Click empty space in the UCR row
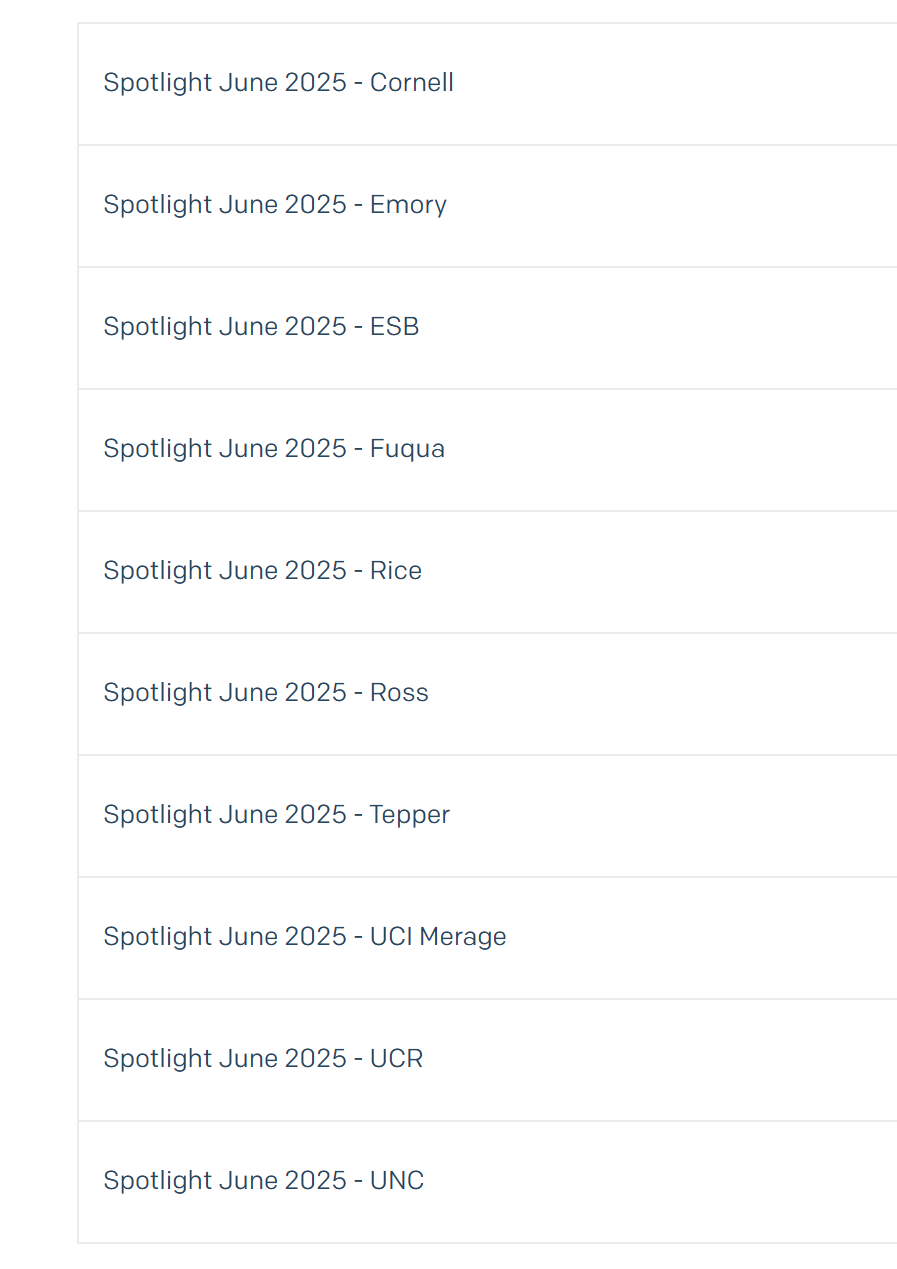The image size is (897, 1269). [680, 1059]
